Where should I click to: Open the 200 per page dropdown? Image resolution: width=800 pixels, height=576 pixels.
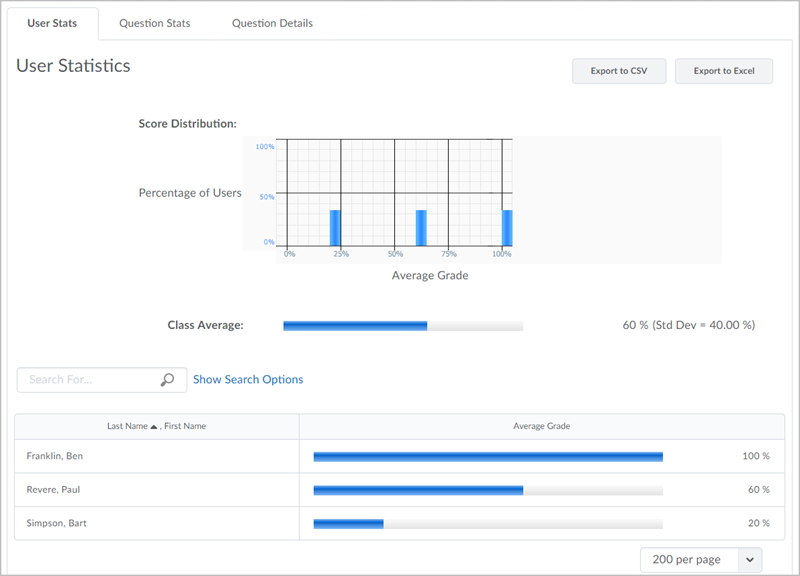click(x=701, y=560)
